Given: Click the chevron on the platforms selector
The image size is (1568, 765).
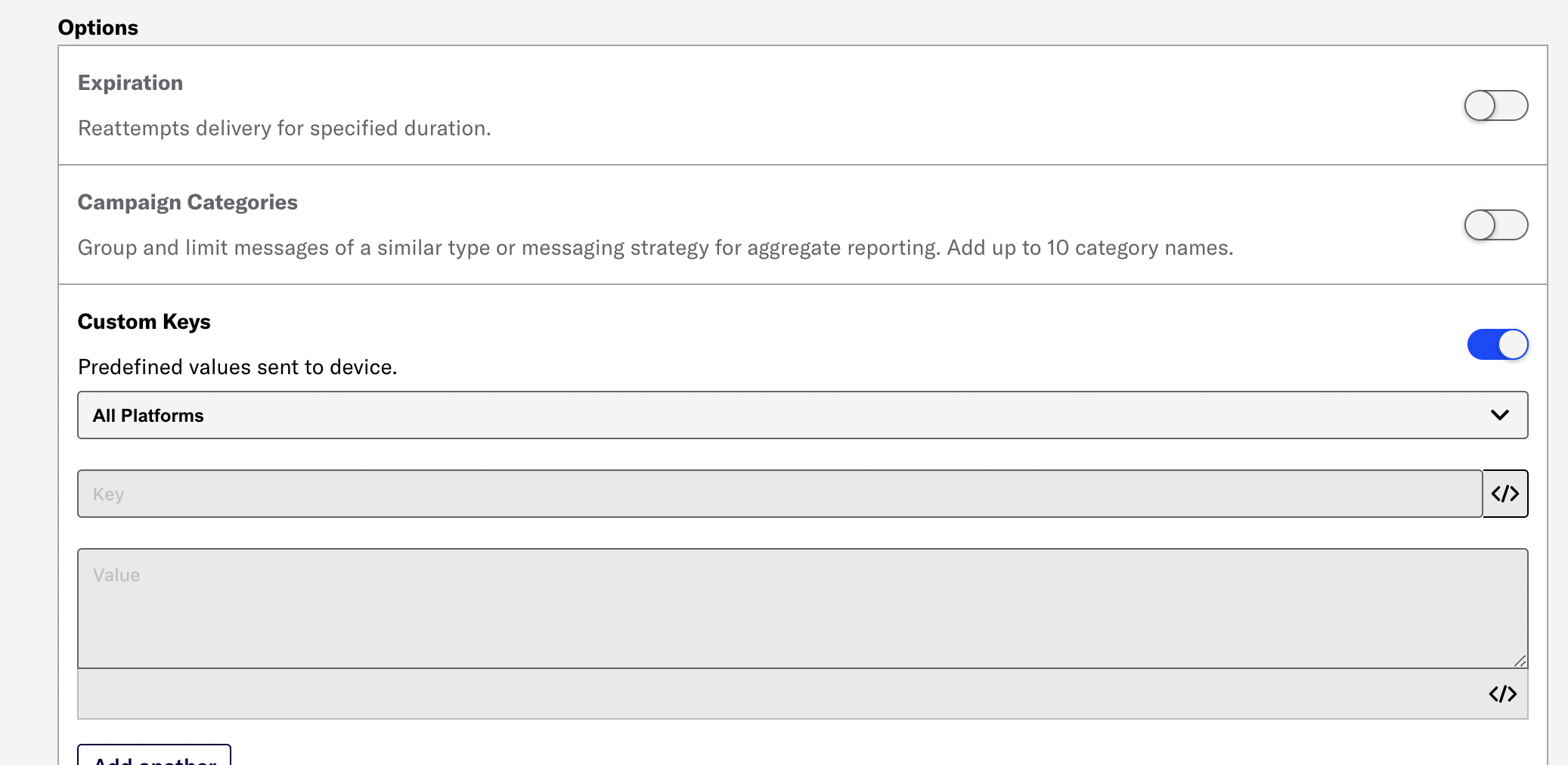Looking at the screenshot, I should point(1501,414).
